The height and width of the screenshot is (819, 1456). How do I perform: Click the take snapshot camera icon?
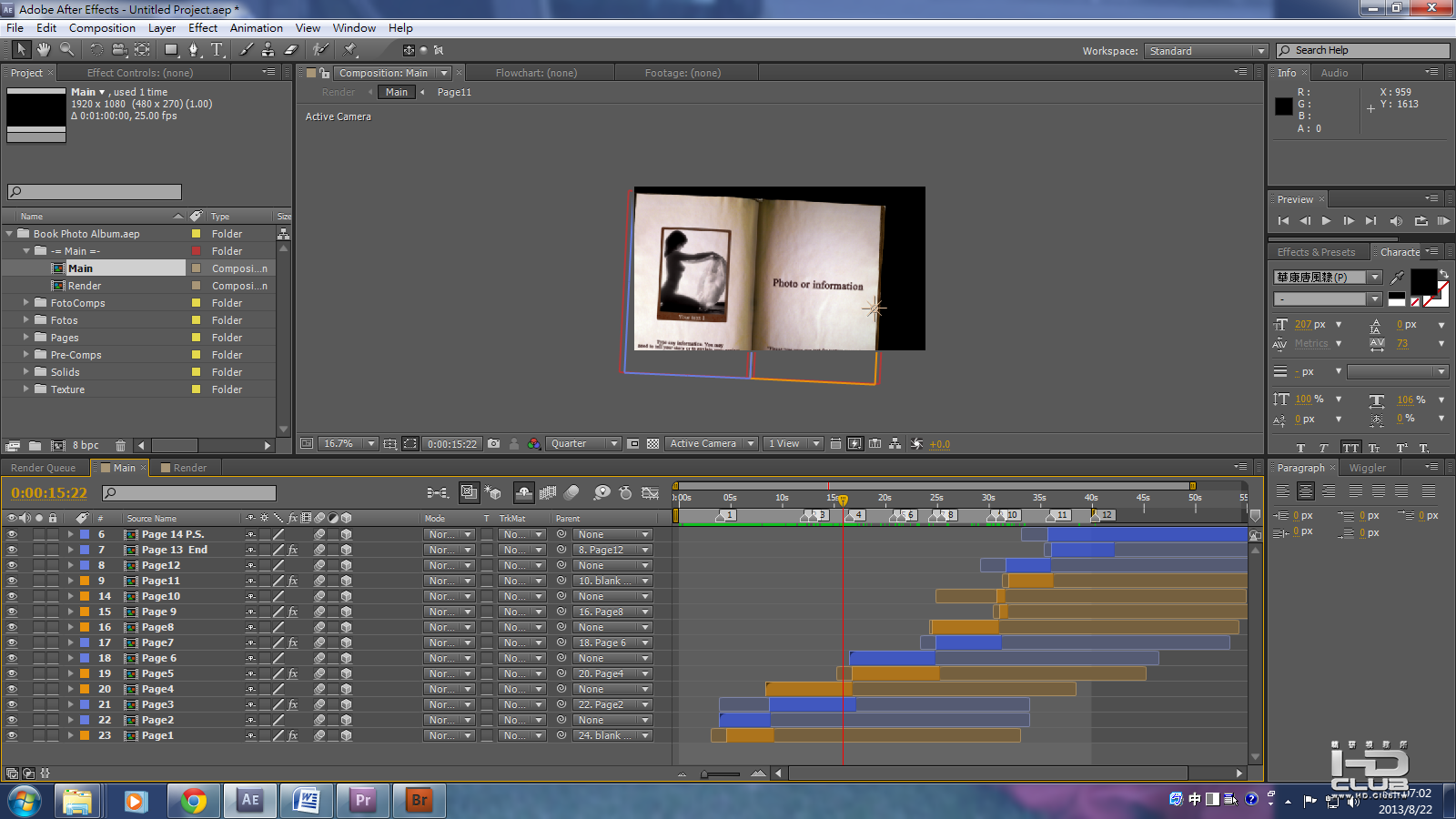[x=493, y=444]
